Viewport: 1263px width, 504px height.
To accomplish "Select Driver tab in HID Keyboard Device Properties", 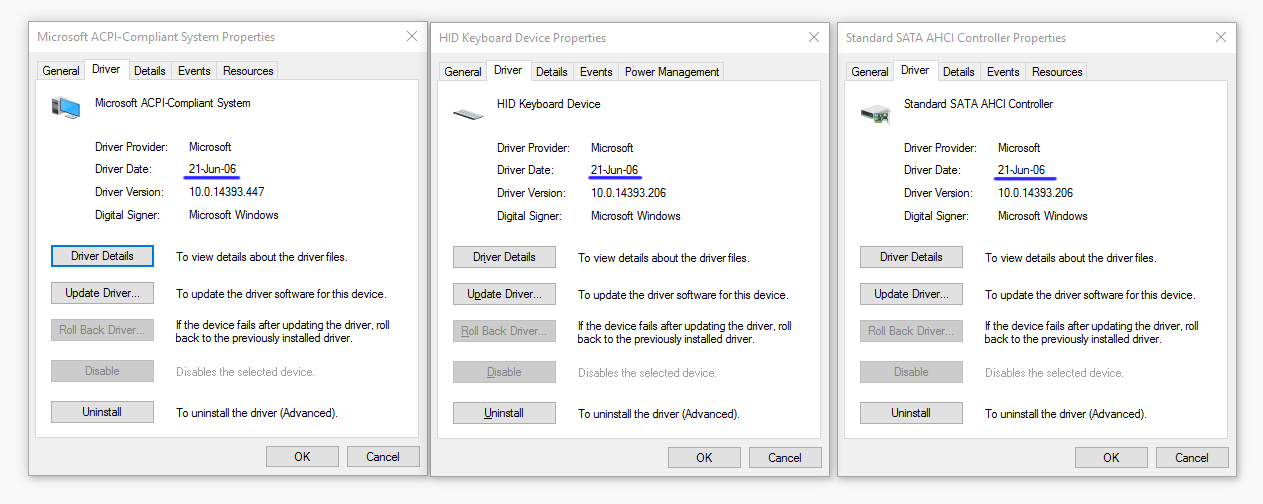I will 508,70.
